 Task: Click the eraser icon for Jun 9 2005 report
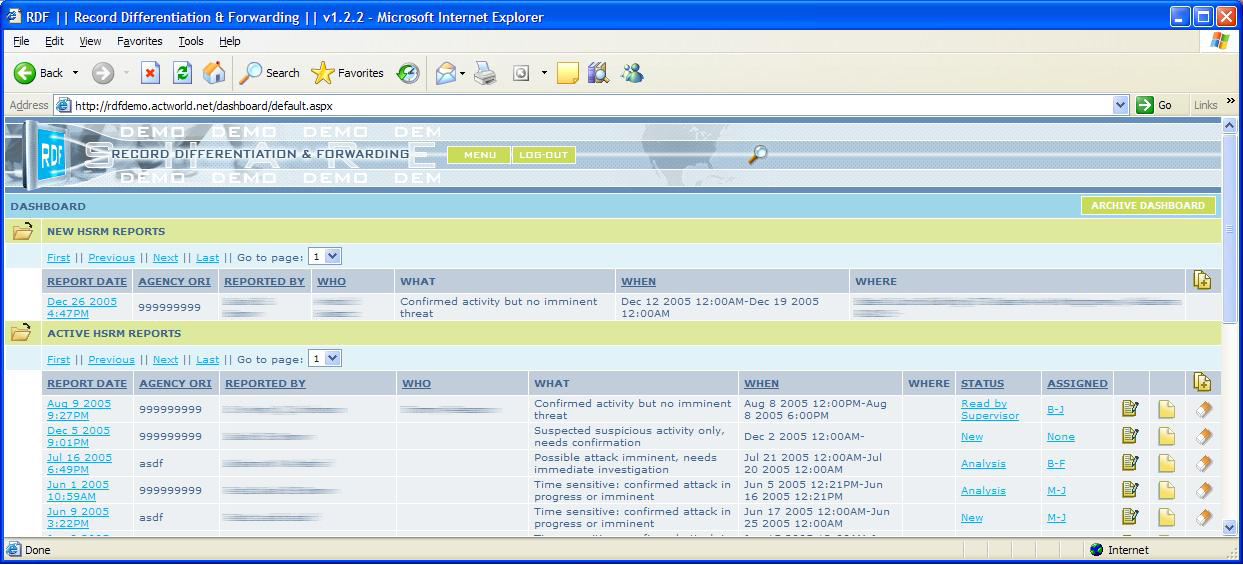pyautogui.click(x=1203, y=517)
